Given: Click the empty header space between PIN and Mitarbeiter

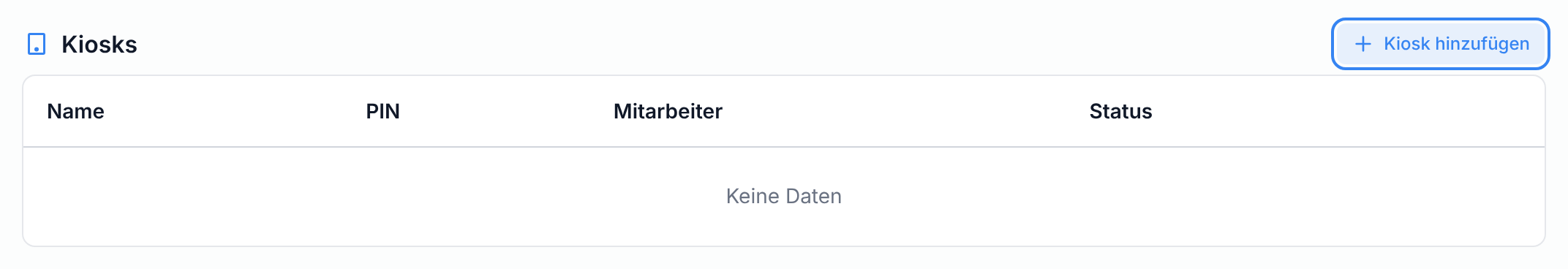Looking at the screenshot, I should point(506,111).
